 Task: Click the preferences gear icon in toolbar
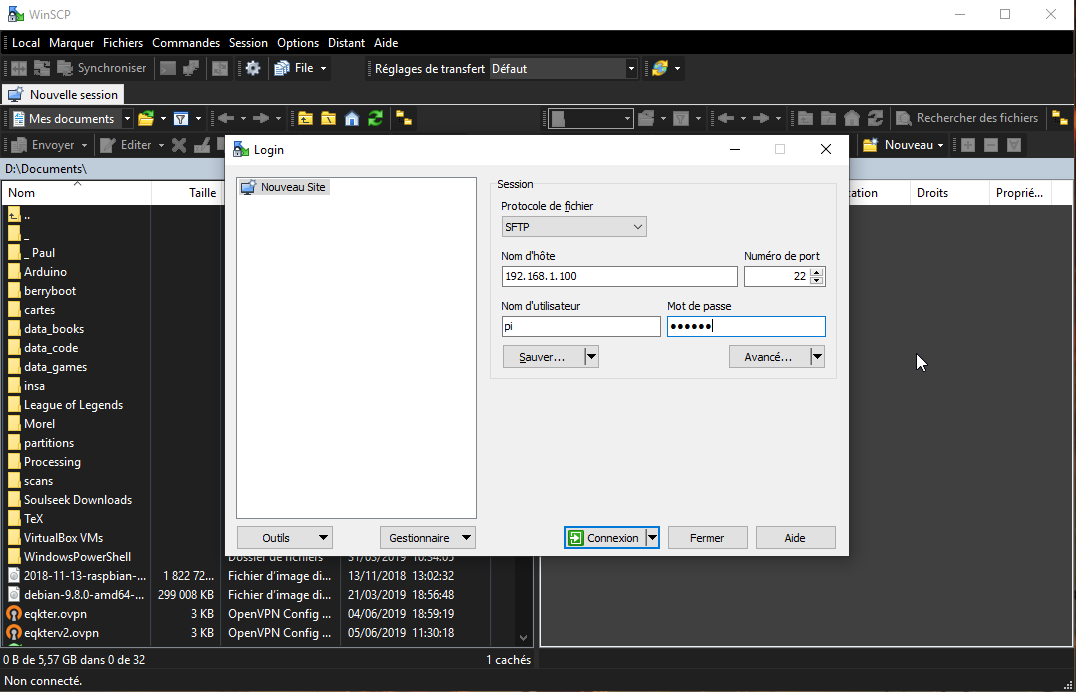253,68
